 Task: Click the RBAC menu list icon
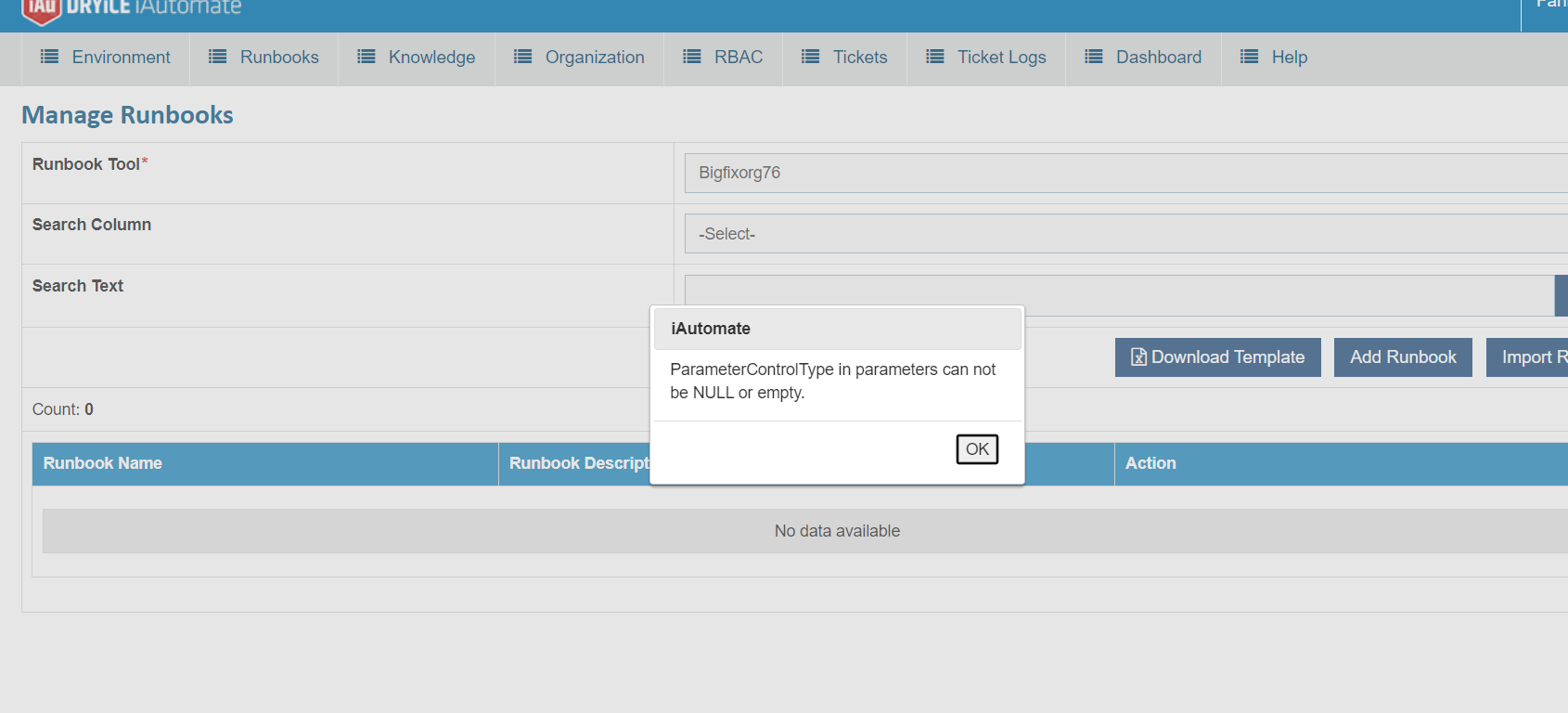point(692,57)
